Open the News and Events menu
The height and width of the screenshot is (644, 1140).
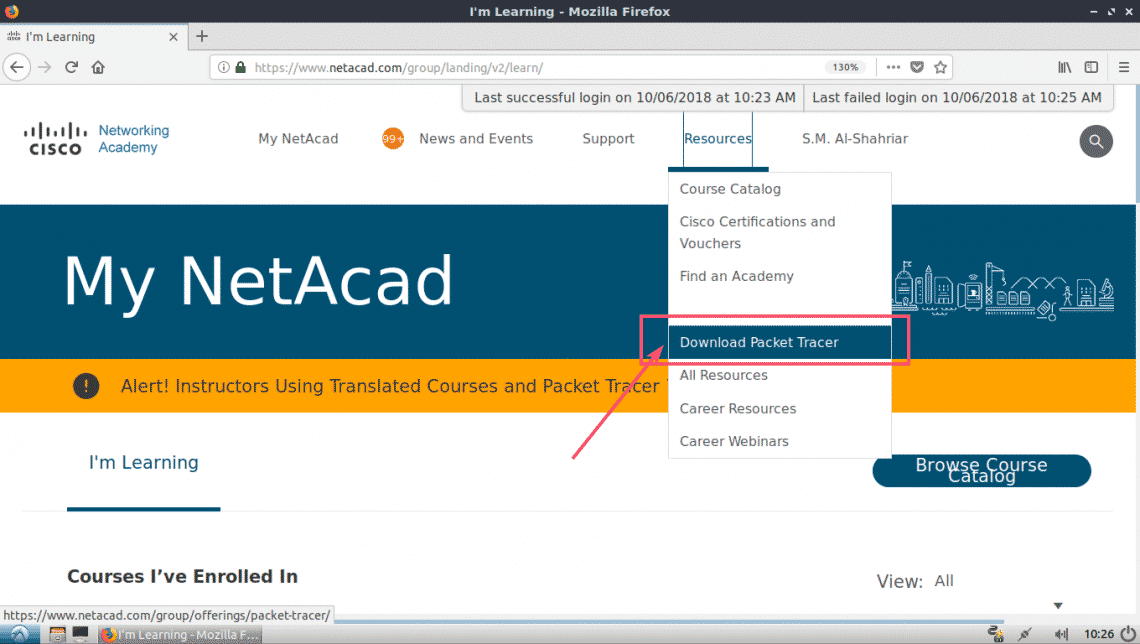475,139
